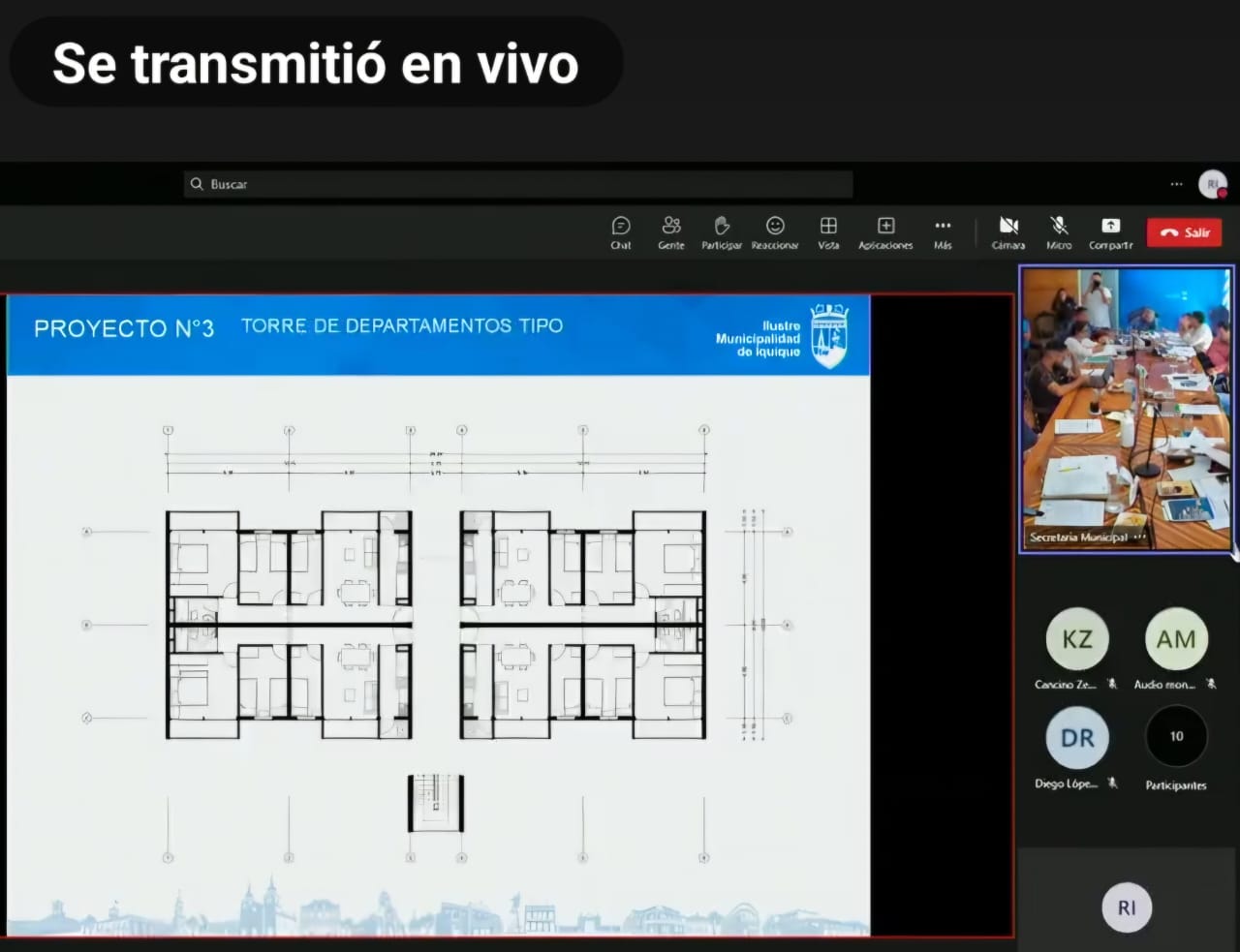The image size is (1240, 952).
Task: Open the Aplicaciones panel
Action: pyautogui.click(x=885, y=232)
